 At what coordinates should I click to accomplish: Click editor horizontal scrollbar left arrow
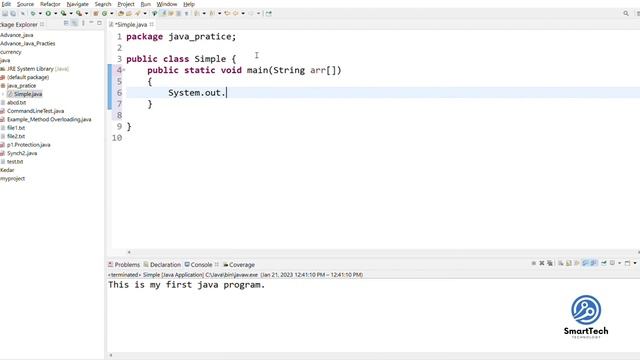129,252
